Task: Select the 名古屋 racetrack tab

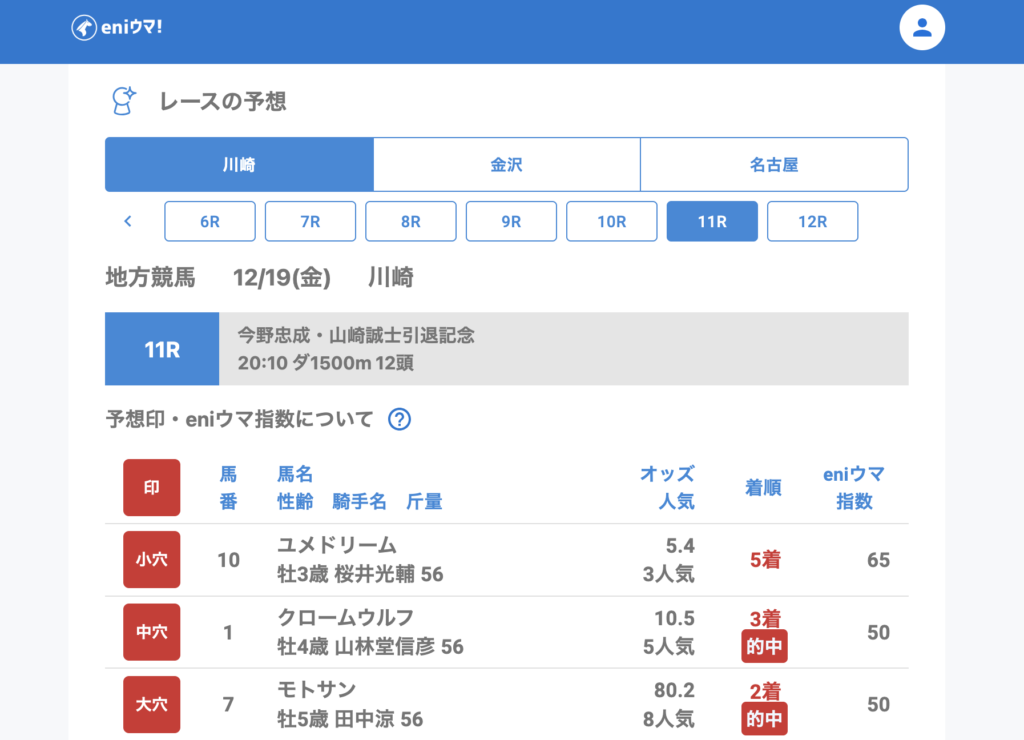Action: pyautogui.click(x=774, y=165)
